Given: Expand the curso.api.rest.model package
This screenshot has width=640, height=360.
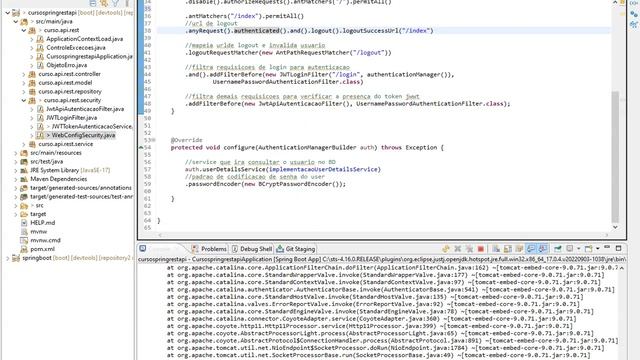Looking at the screenshot, I should [24, 83].
